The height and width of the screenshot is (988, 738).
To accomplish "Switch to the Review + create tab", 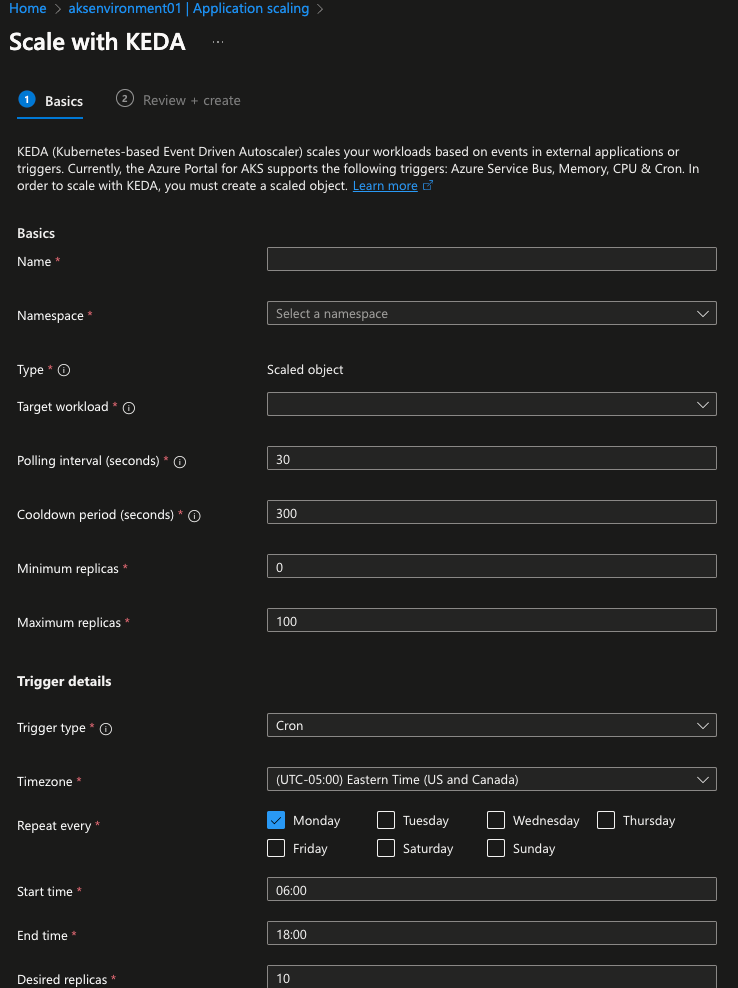I will pos(190,100).
